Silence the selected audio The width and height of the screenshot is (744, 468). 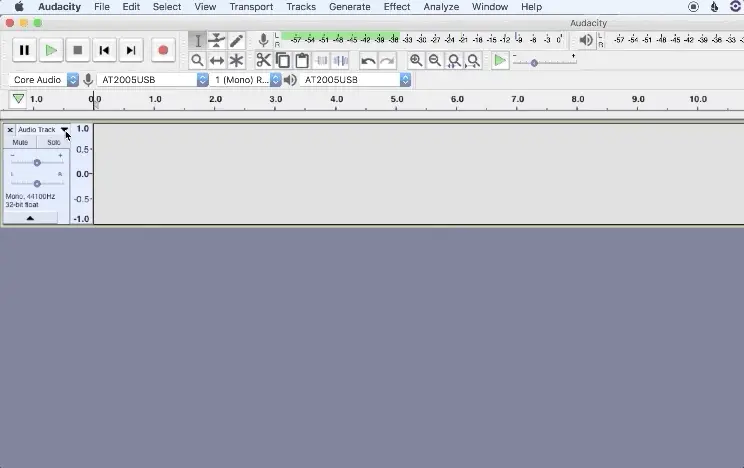pyautogui.click(x=341, y=61)
